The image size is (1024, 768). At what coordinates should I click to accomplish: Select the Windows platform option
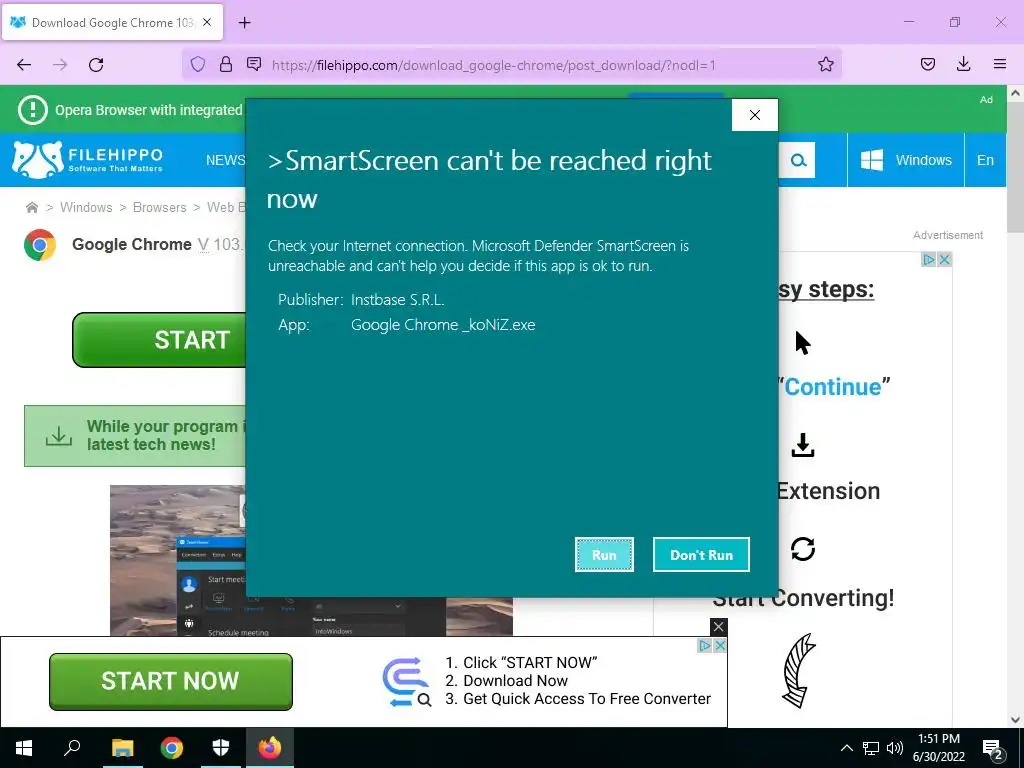[x=906, y=160]
